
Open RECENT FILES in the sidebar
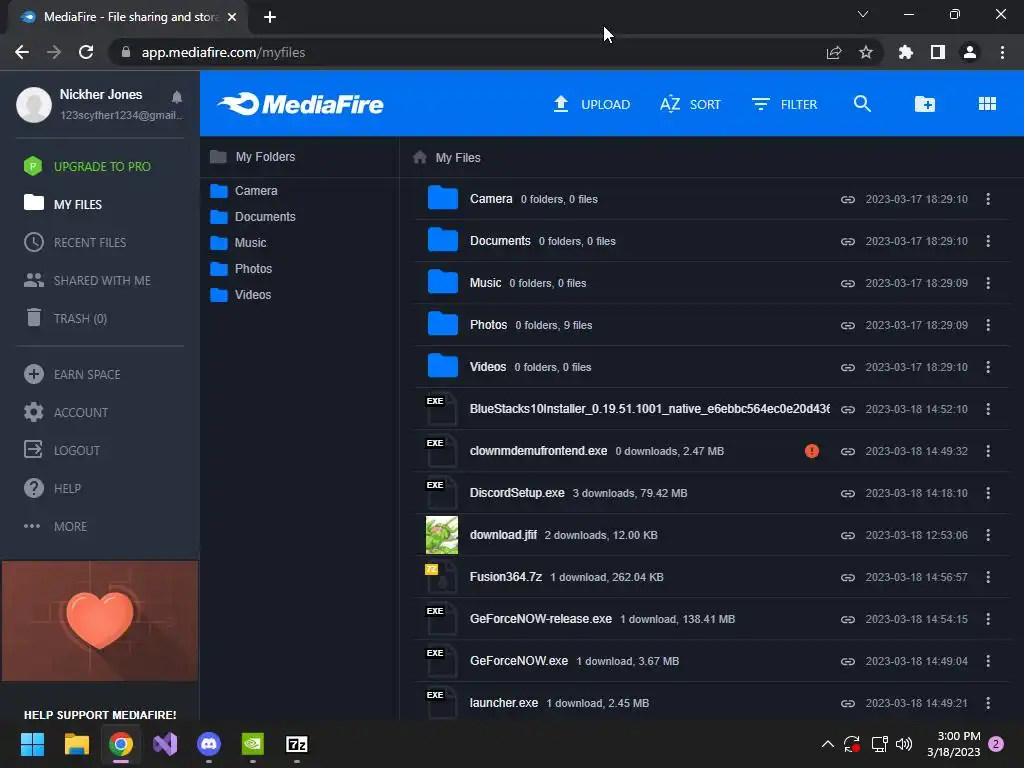(x=75, y=242)
